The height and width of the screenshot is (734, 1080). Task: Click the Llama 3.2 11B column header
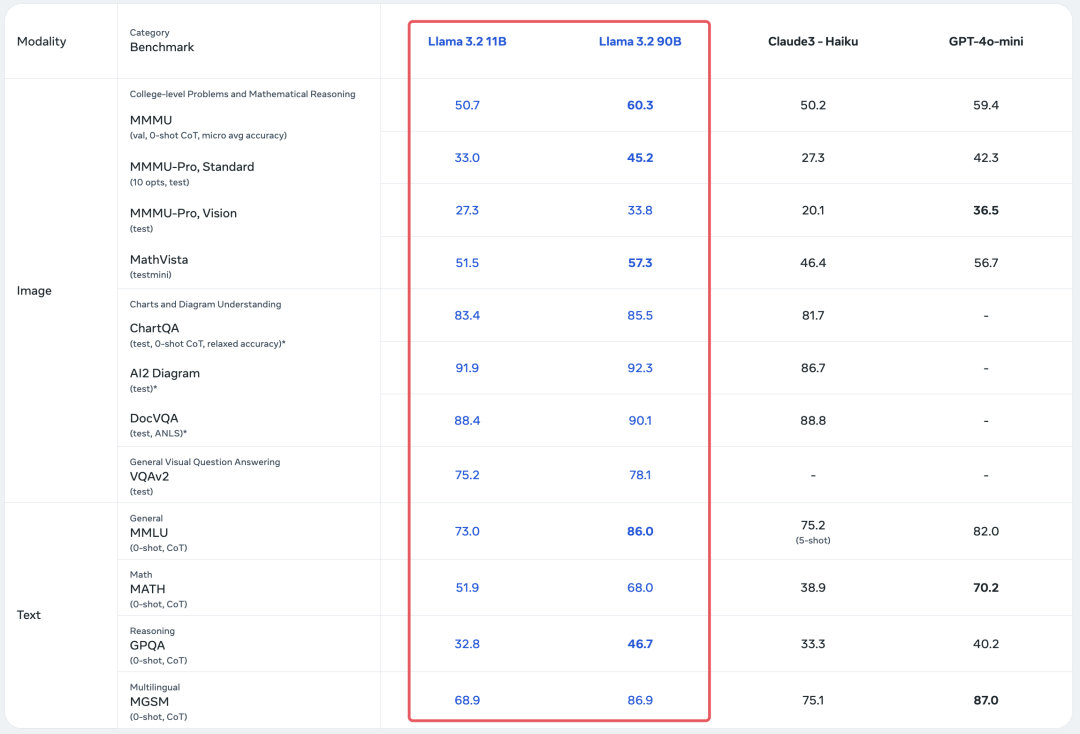pyautogui.click(x=467, y=42)
